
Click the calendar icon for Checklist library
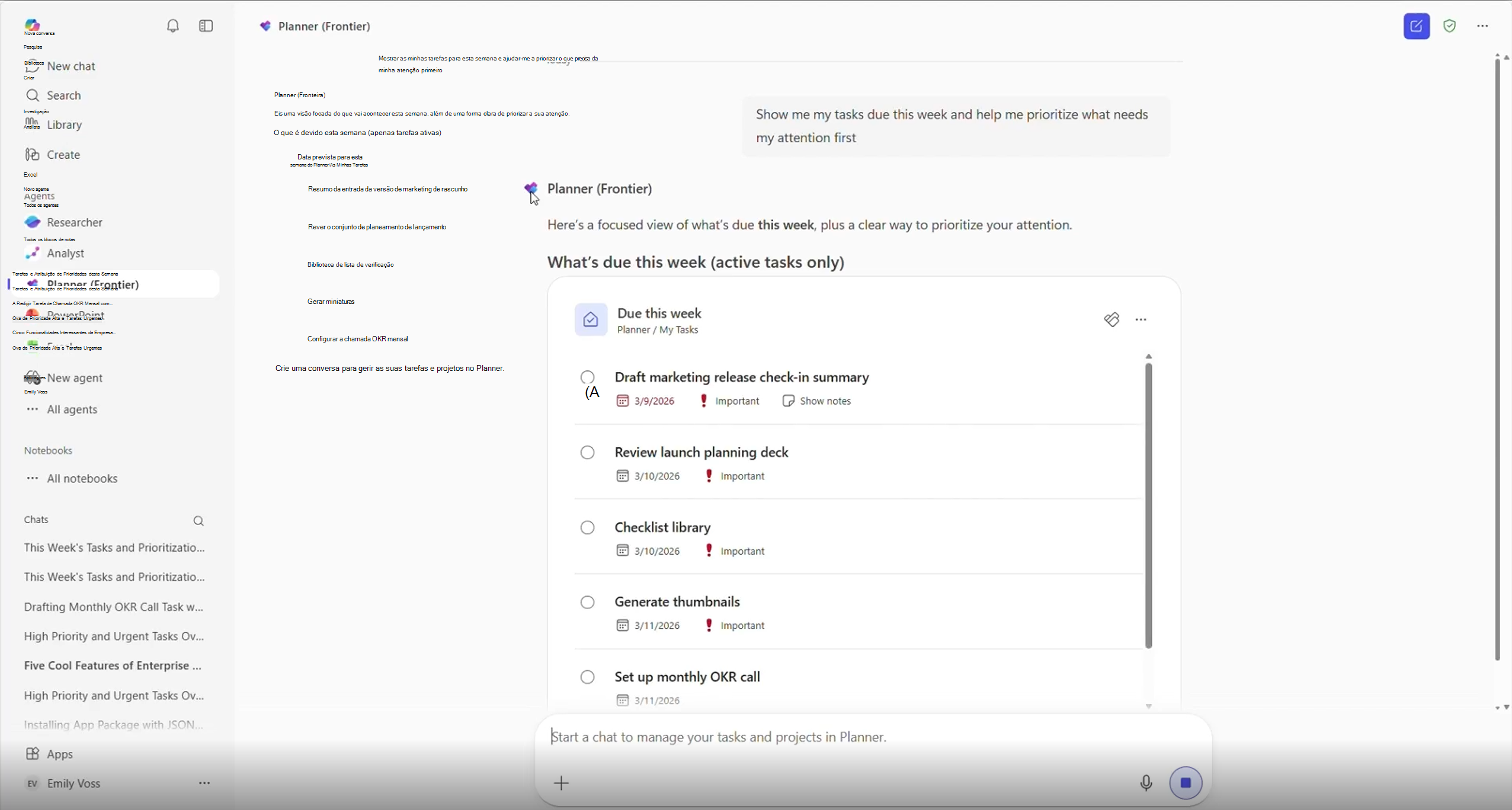pos(622,551)
